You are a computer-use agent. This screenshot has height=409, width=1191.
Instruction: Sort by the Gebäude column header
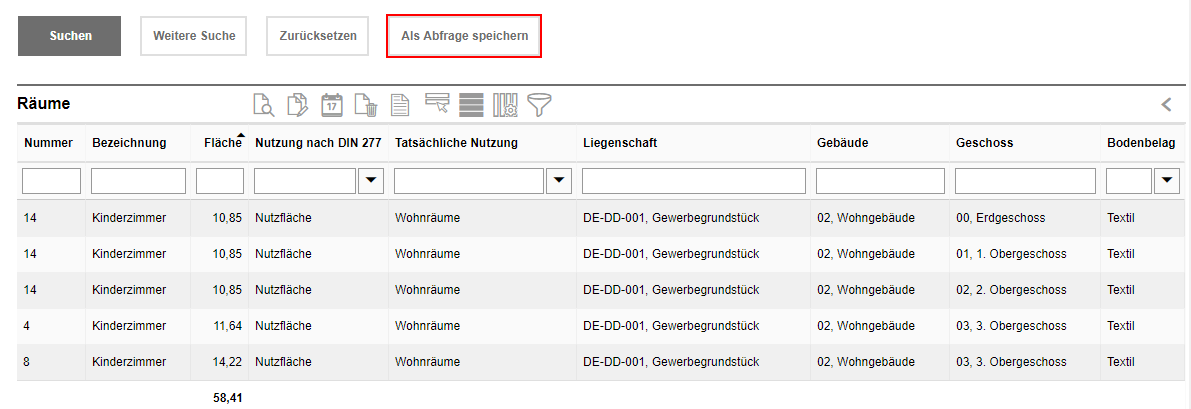click(843, 143)
